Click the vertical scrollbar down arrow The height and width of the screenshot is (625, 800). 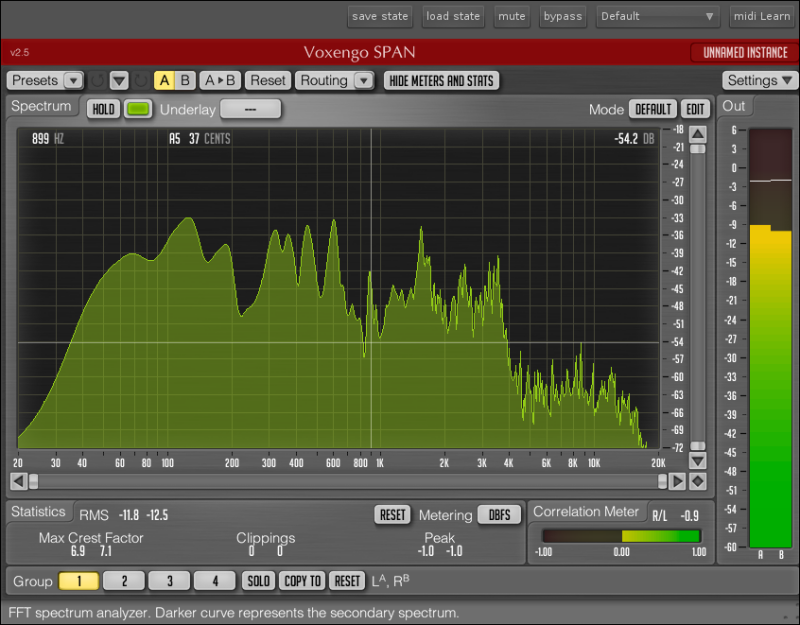[x=698, y=461]
